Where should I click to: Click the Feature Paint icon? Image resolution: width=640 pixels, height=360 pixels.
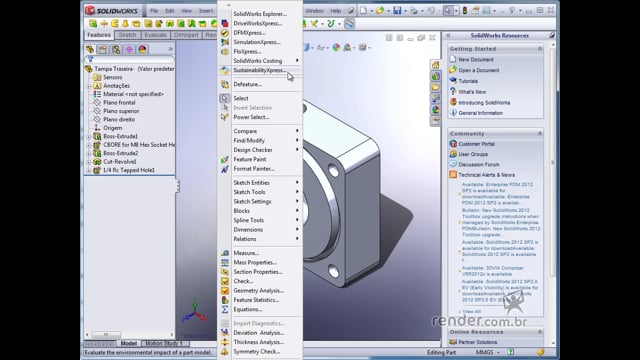[x=225, y=159]
